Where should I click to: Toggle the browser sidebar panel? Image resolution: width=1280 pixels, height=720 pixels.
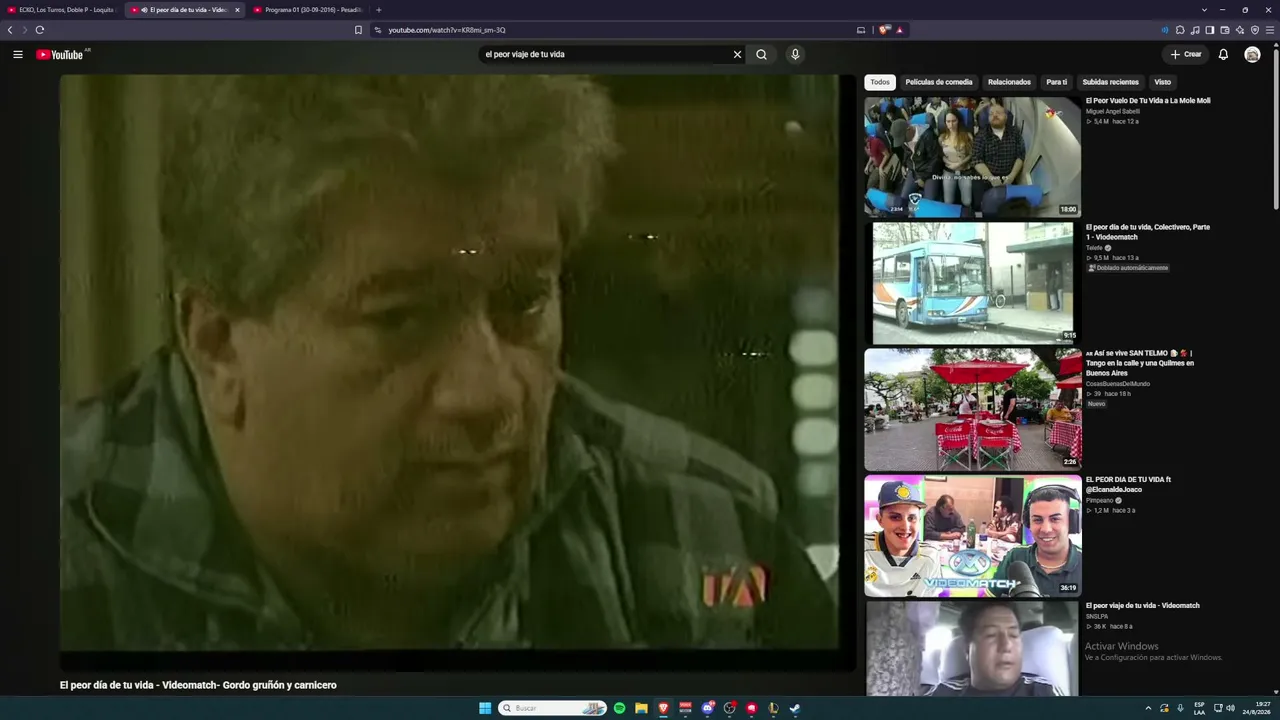(1210, 30)
